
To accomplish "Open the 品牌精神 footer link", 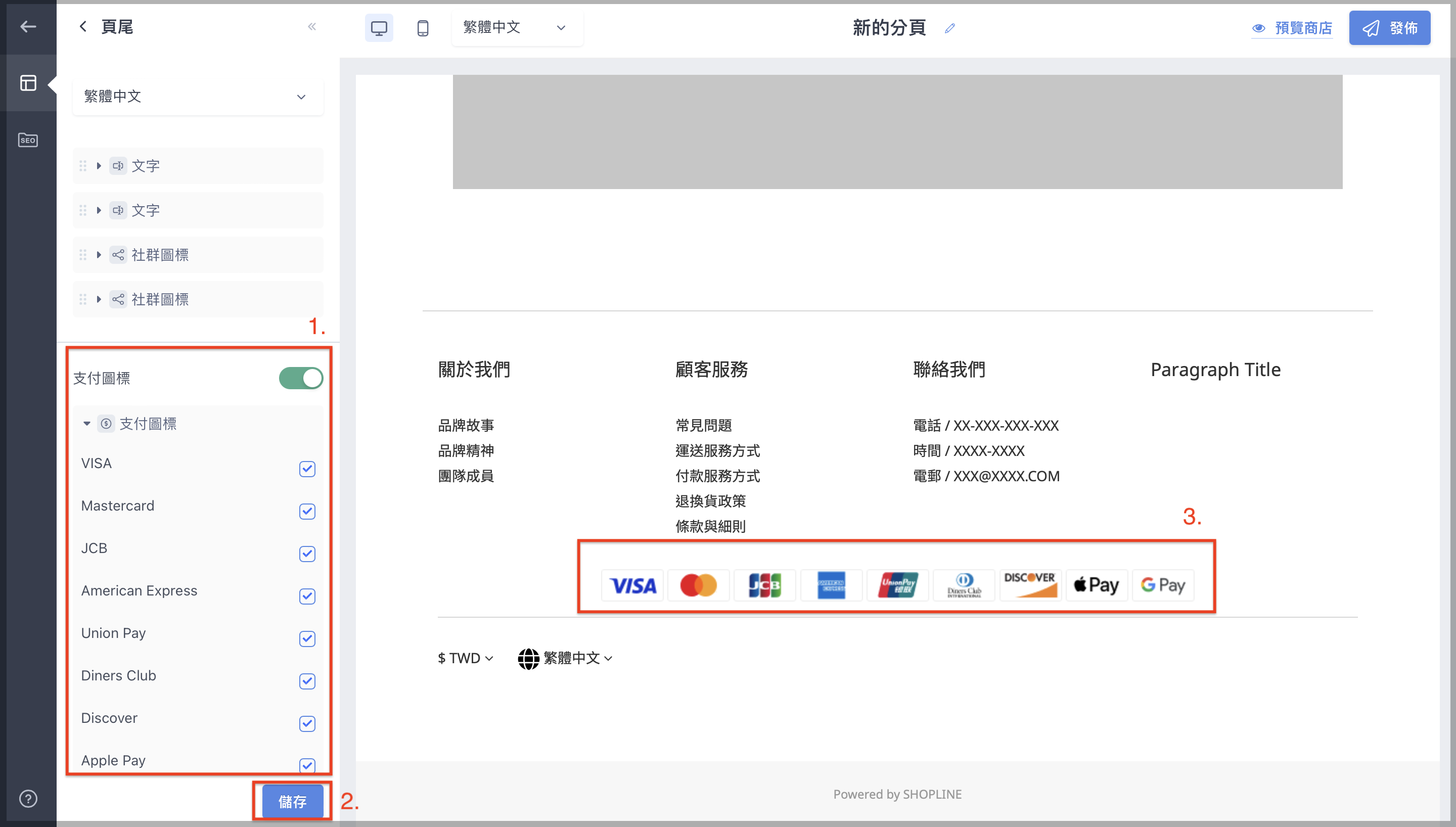I will (466, 450).
